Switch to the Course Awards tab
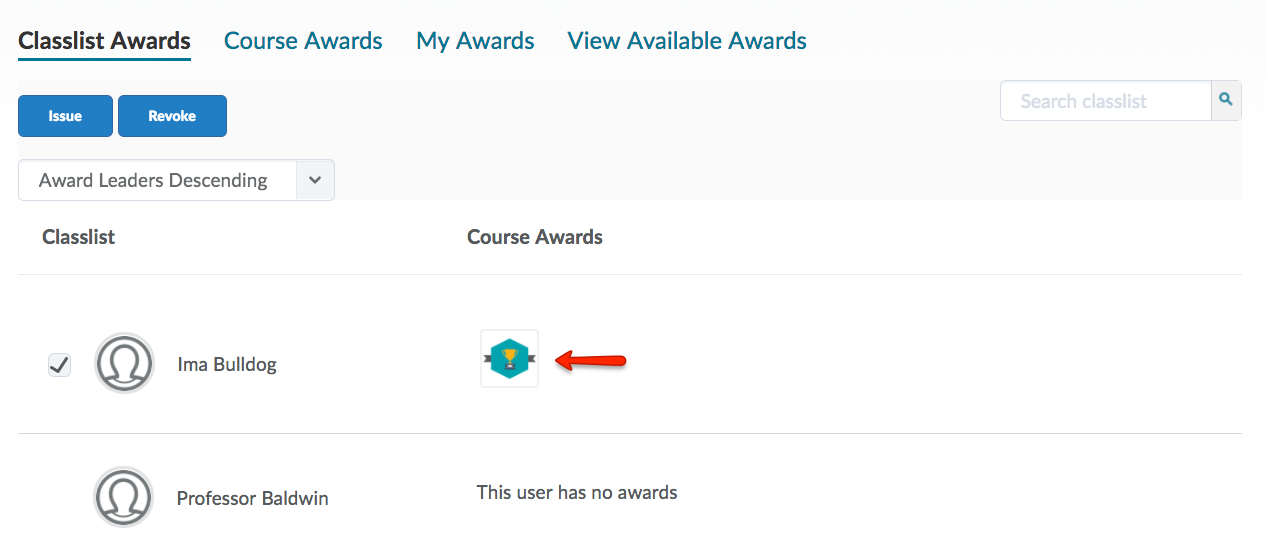Viewport: 1266px width, 535px height. pos(303,41)
